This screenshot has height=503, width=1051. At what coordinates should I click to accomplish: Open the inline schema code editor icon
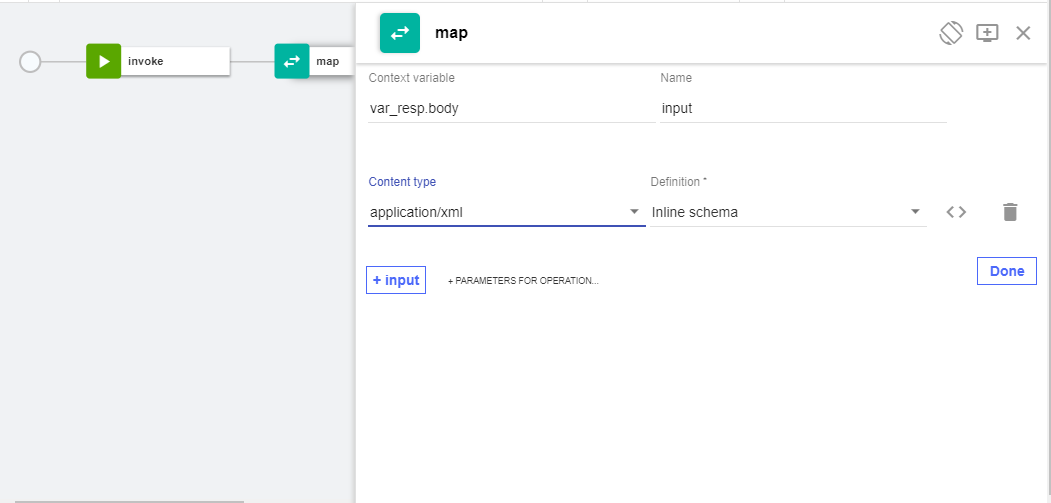[956, 212]
